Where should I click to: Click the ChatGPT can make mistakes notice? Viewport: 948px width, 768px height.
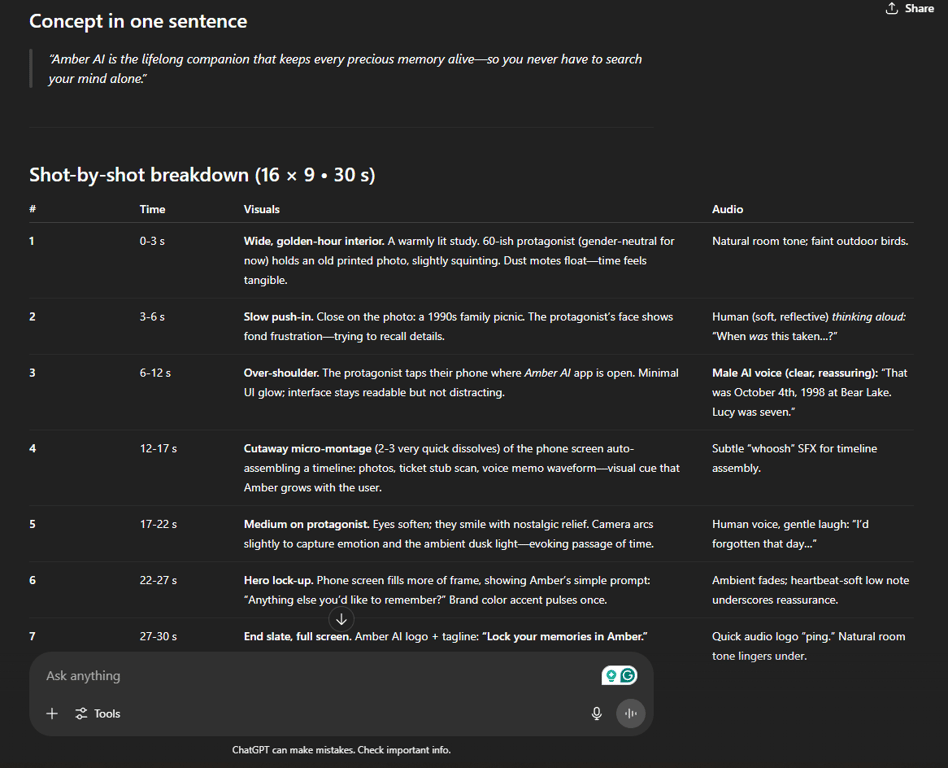[341, 750]
